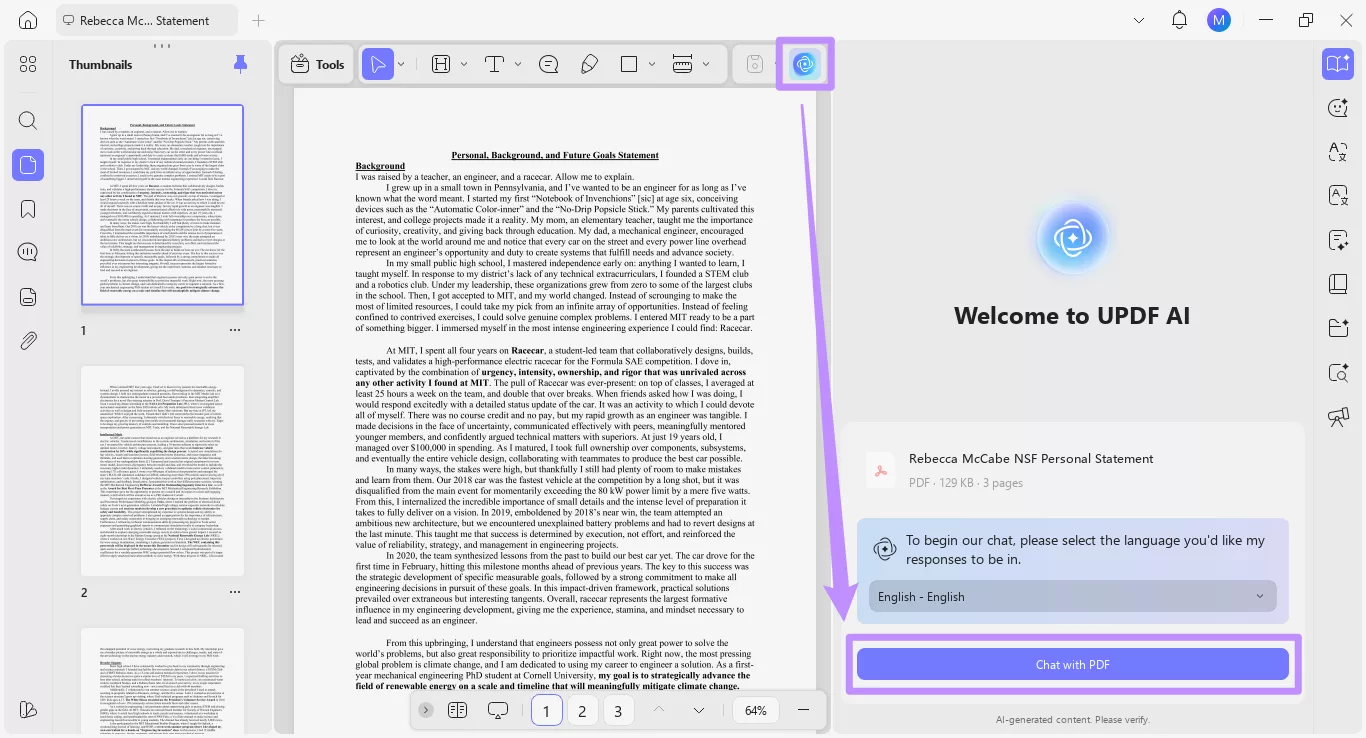Click the plus to open a new tab

[x=257, y=20]
